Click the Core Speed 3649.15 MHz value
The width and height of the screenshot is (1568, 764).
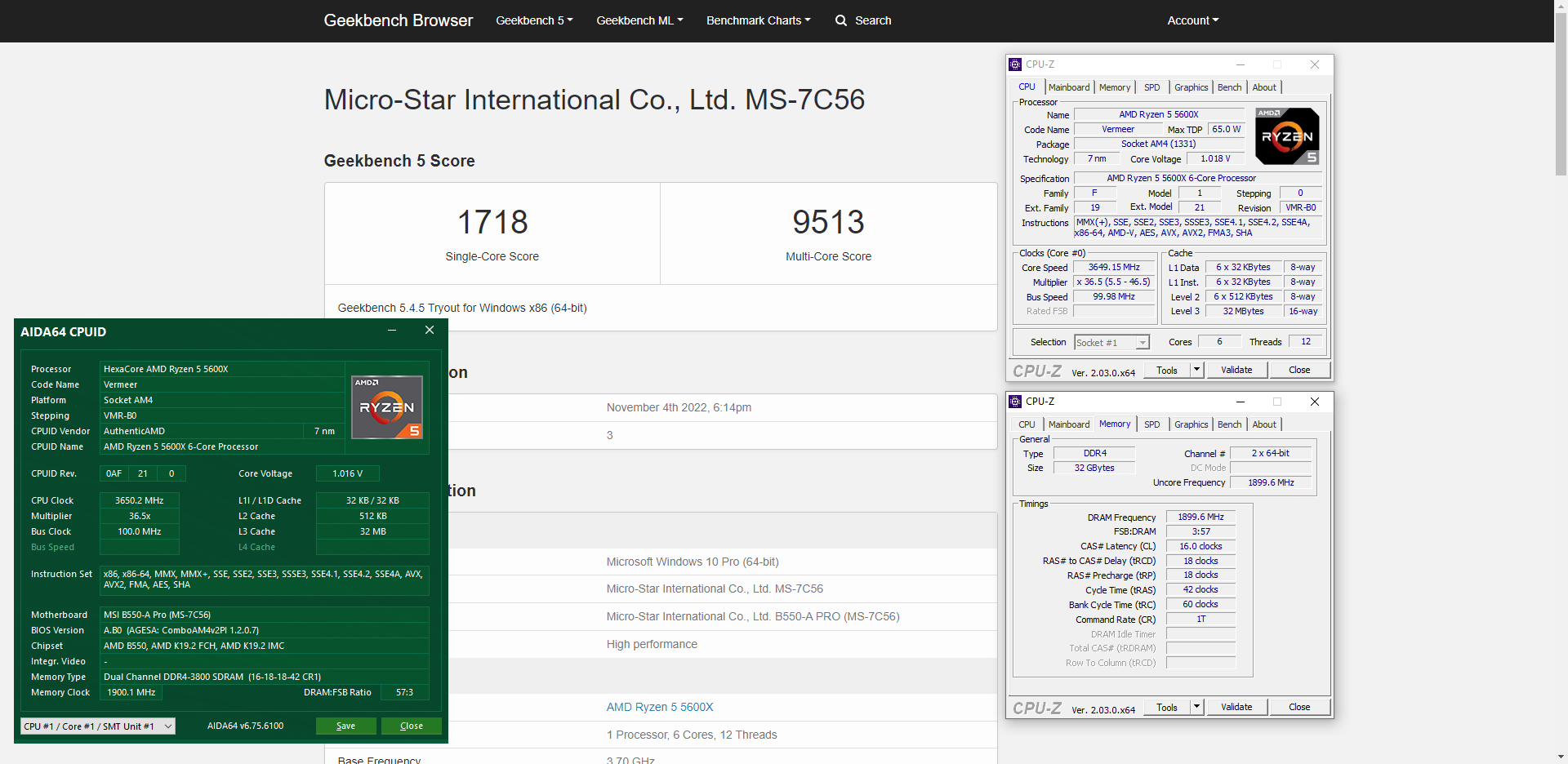[x=1114, y=268]
